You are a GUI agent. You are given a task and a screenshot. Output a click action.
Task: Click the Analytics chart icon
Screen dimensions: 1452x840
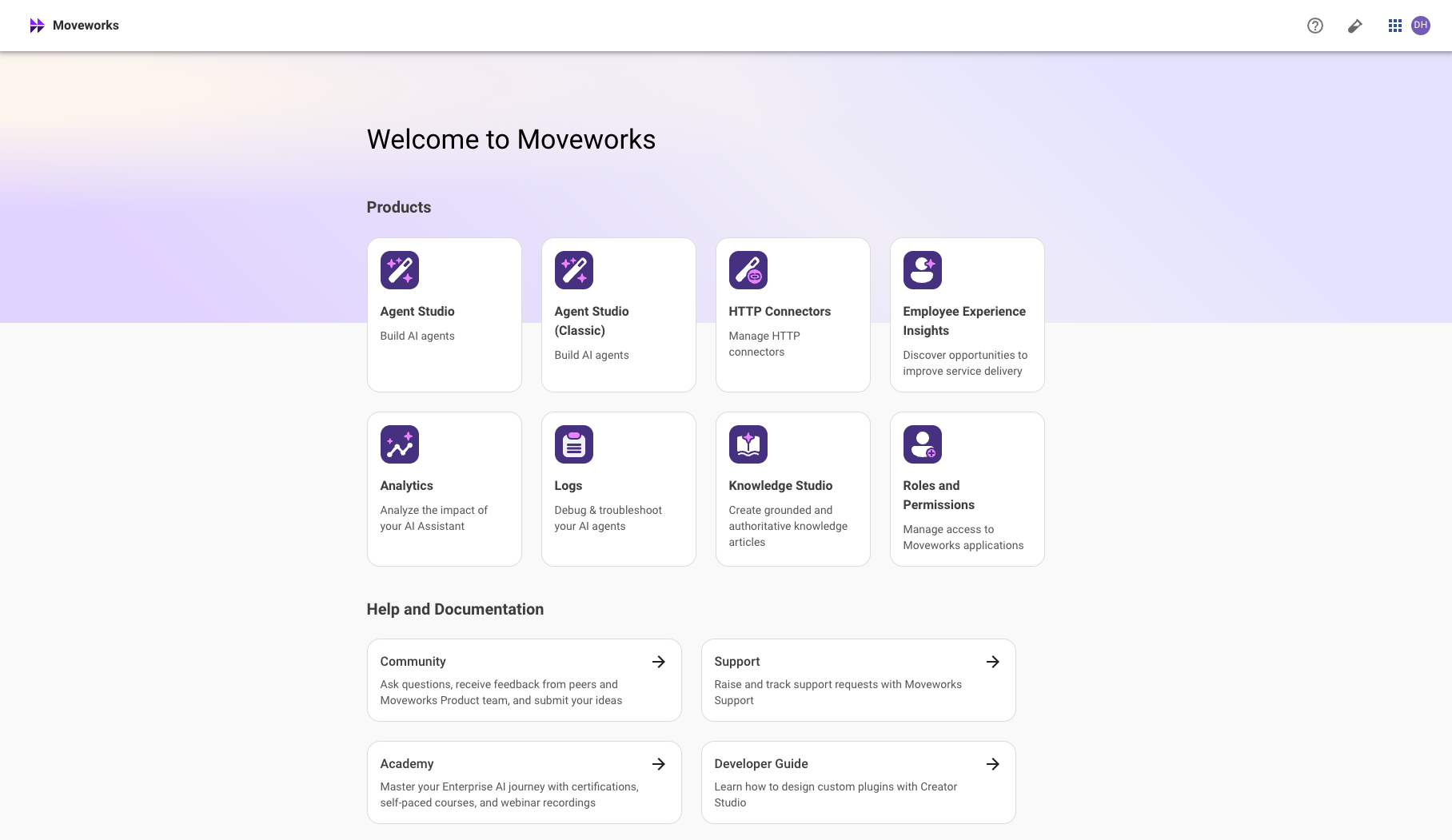click(x=400, y=444)
